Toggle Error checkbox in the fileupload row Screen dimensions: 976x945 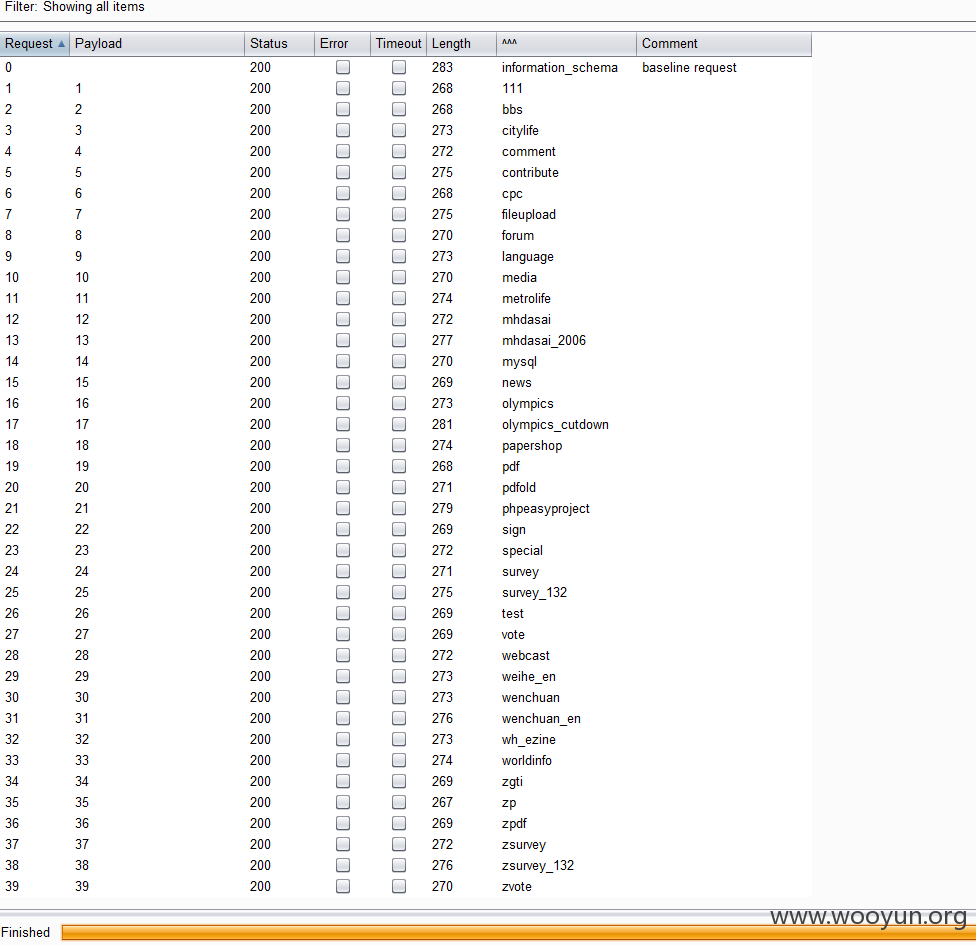(x=343, y=214)
